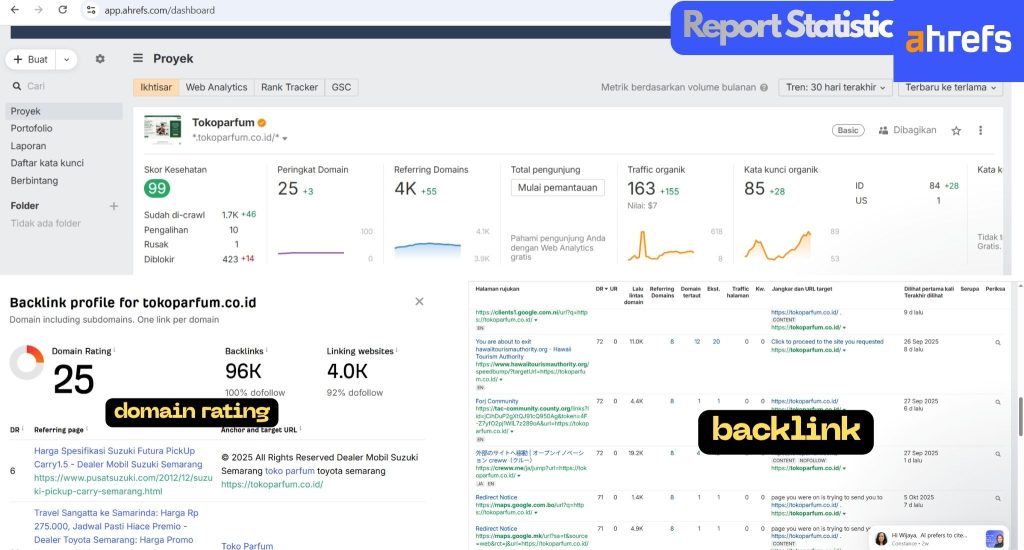Select the GSC tab
The image size is (1024, 550).
point(341,87)
